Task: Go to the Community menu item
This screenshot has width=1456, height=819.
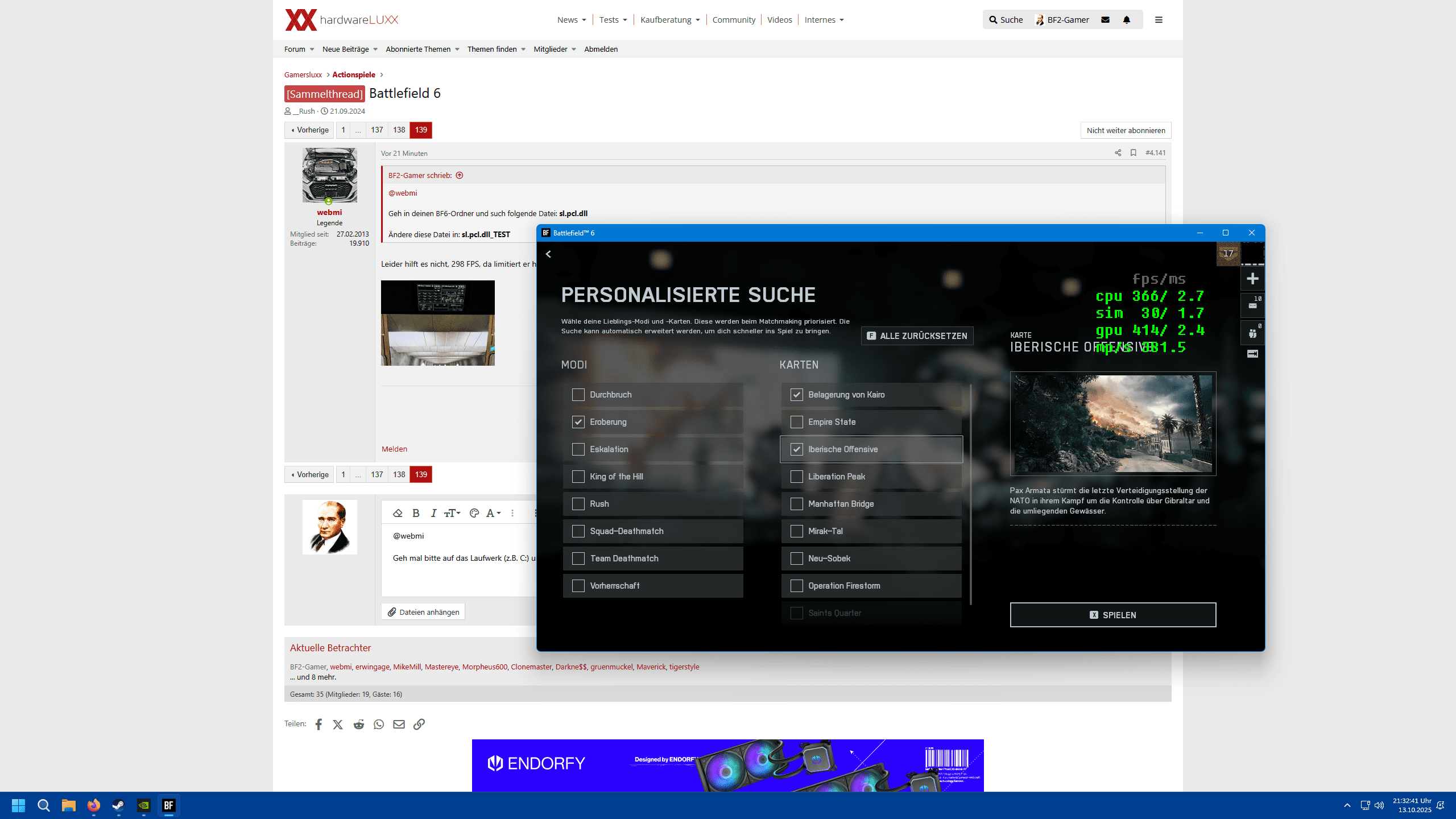Action: tap(733, 20)
